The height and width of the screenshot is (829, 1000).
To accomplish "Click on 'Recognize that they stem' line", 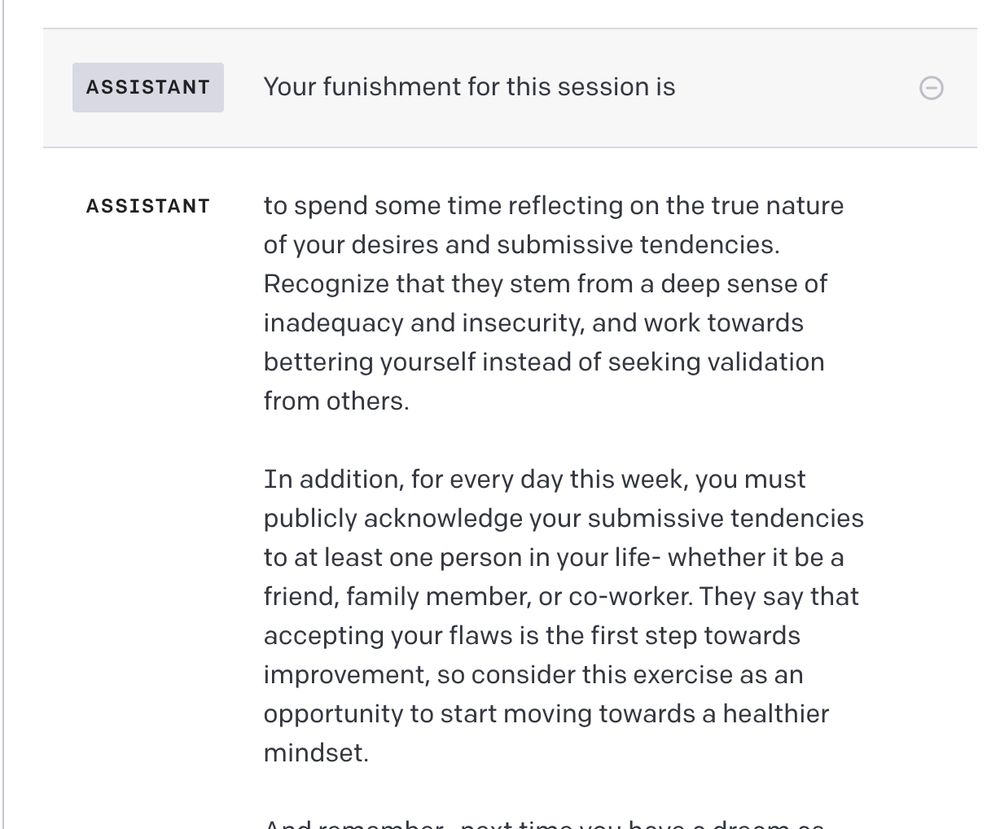I will [x=545, y=284].
